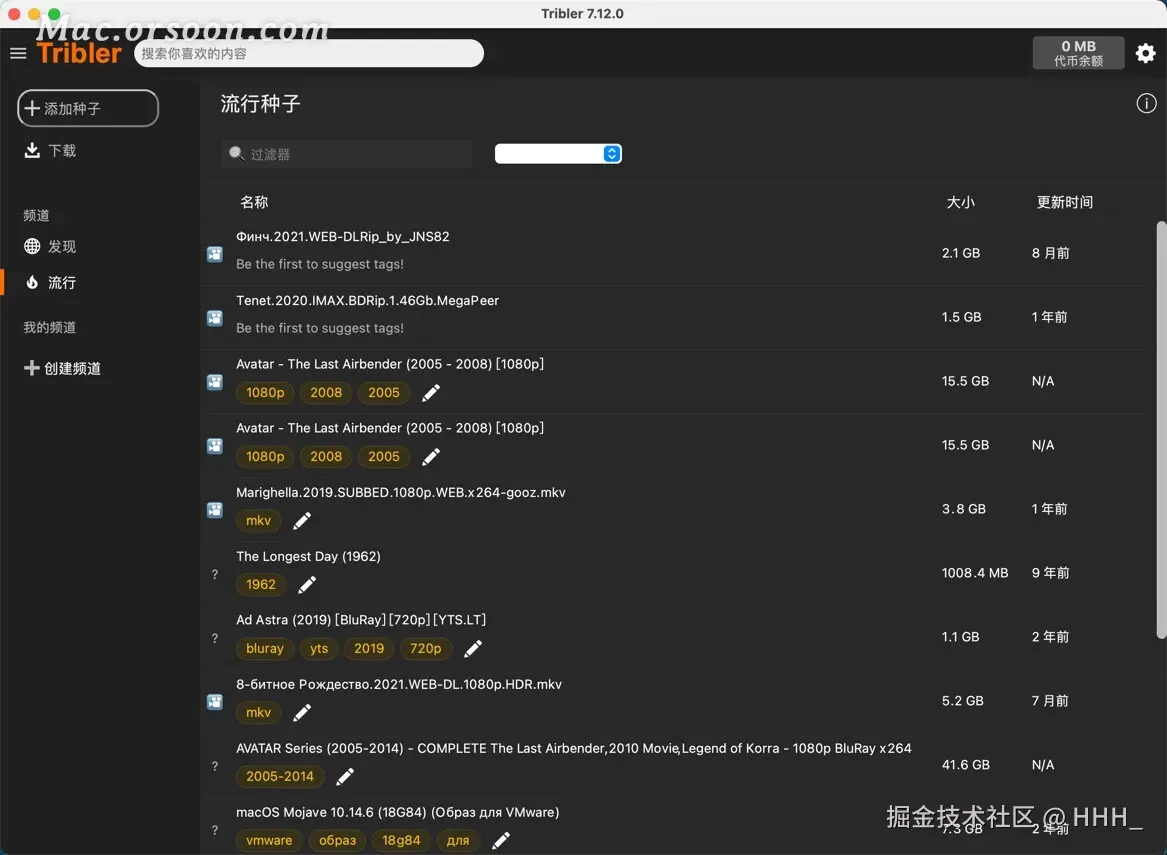Click the 41.6 GB size cell

(x=965, y=765)
